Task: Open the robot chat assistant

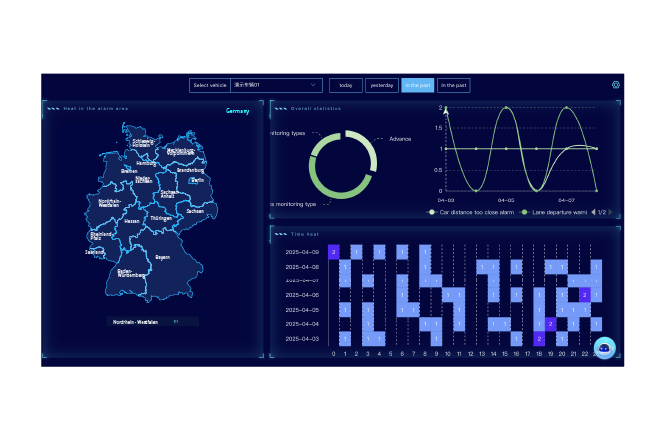Action: click(x=604, y=347)
